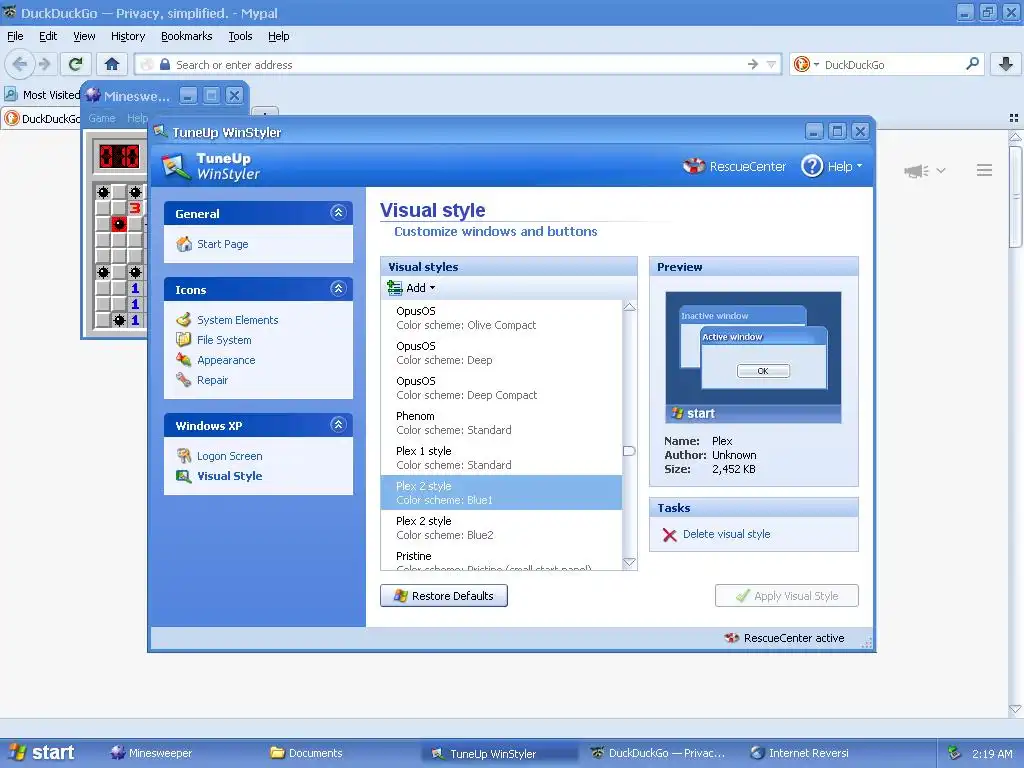Click scroll down arrow in styles list
This screenshot has width=1024, height=768.
(630, 562)
